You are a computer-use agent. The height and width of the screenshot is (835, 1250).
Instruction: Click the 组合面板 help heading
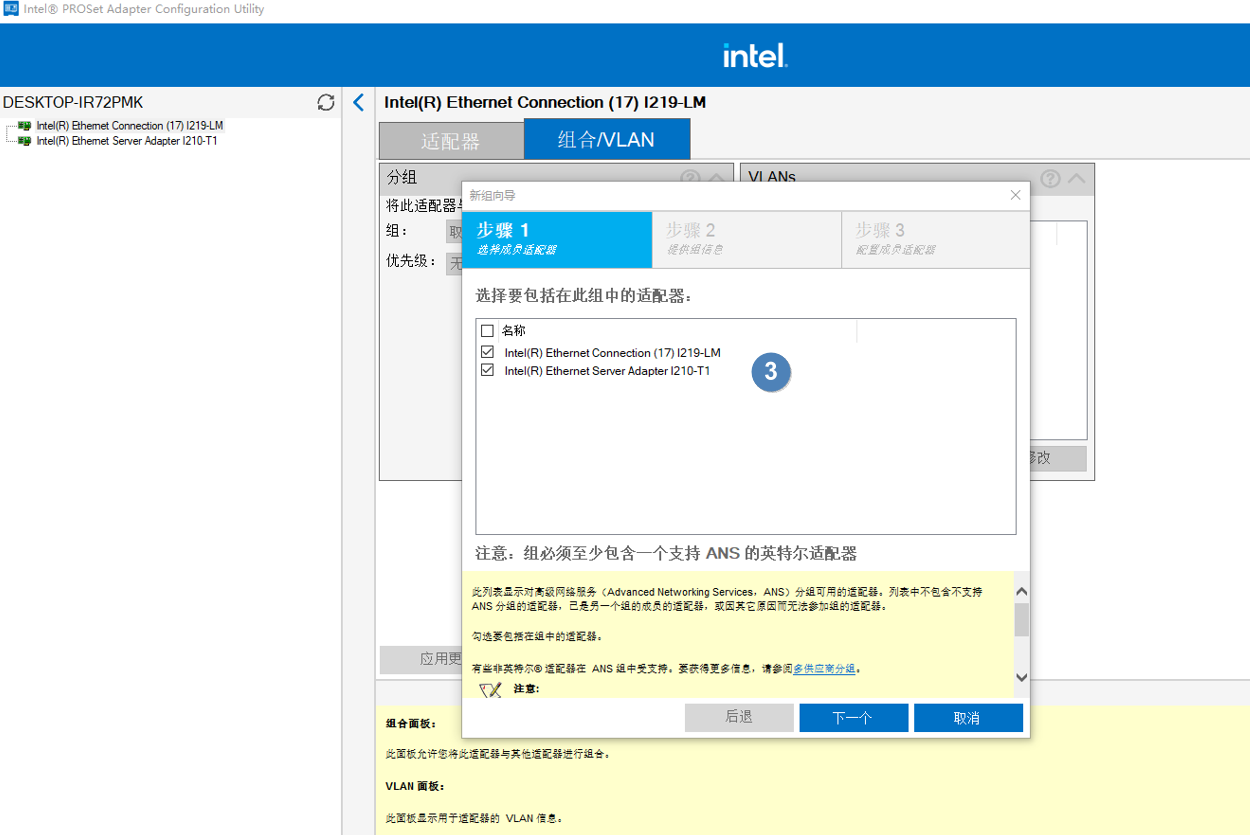411,723
